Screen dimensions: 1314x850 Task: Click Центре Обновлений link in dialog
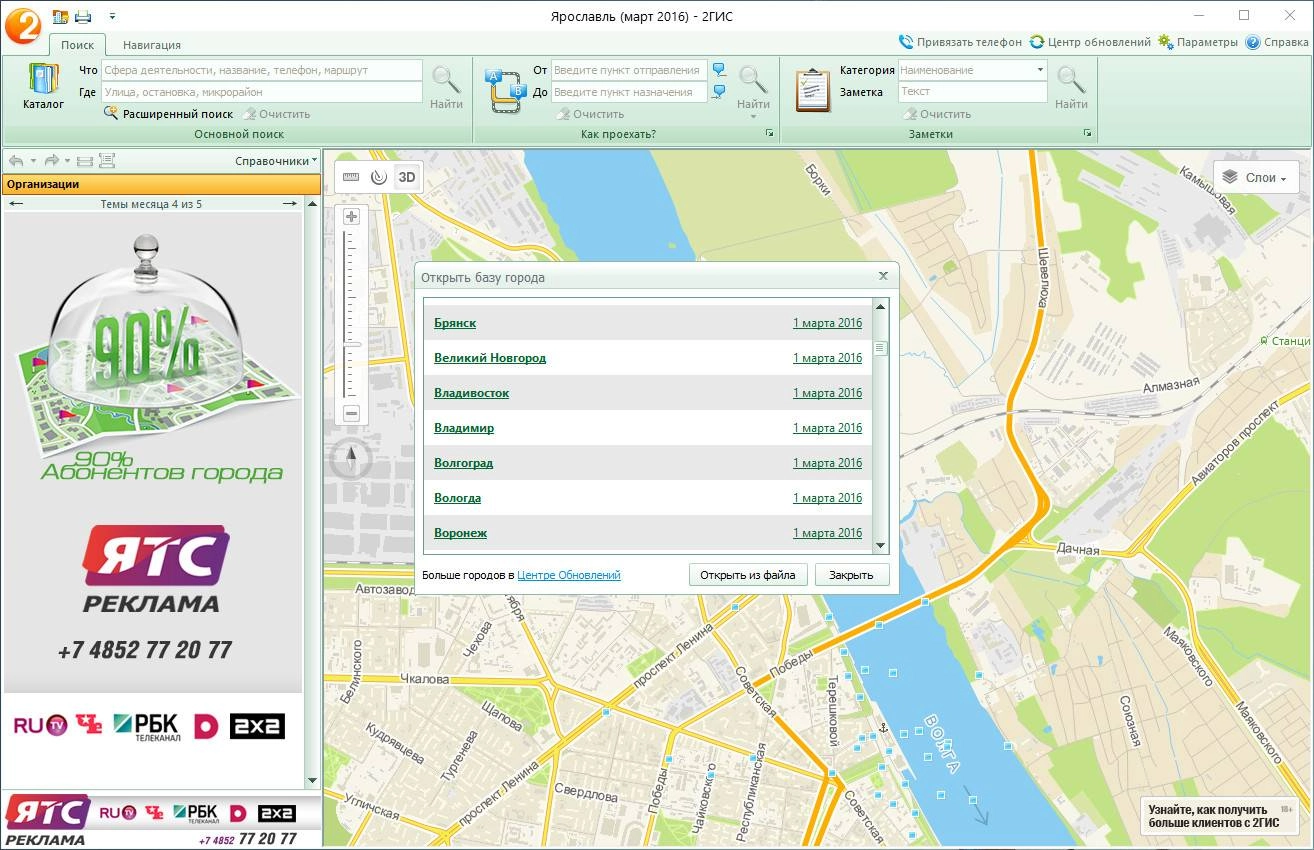[x=569, y=575]
